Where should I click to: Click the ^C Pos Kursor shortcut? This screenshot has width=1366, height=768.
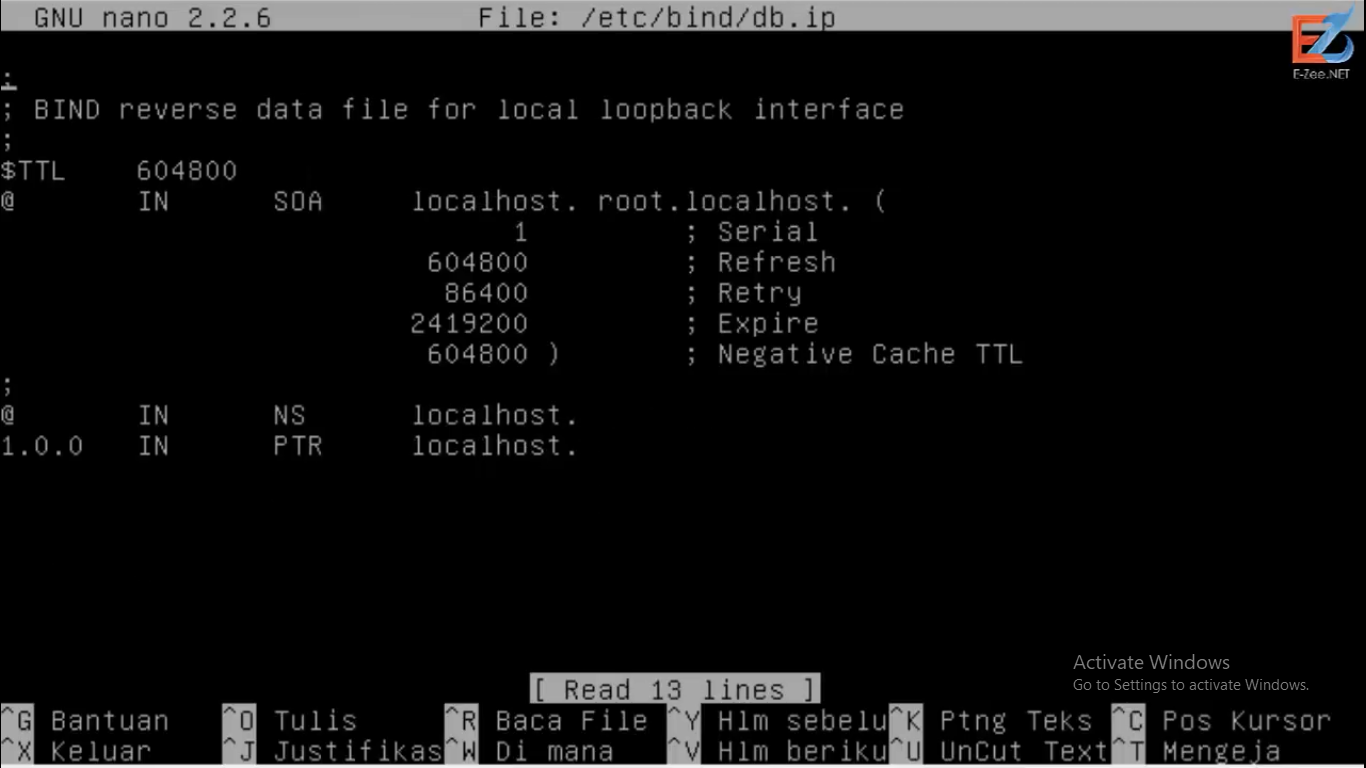[1221, 721]
